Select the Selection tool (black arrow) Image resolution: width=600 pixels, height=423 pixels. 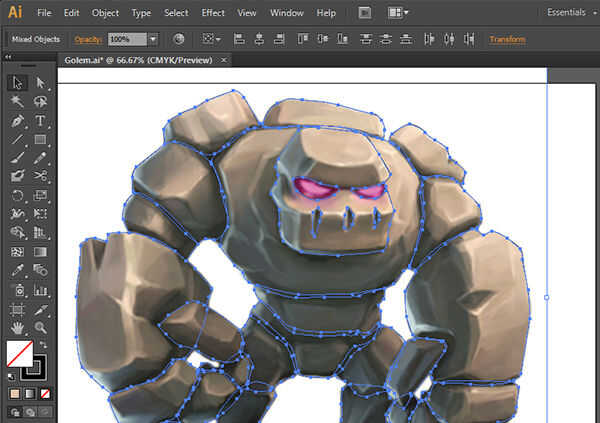pos(17,83)
